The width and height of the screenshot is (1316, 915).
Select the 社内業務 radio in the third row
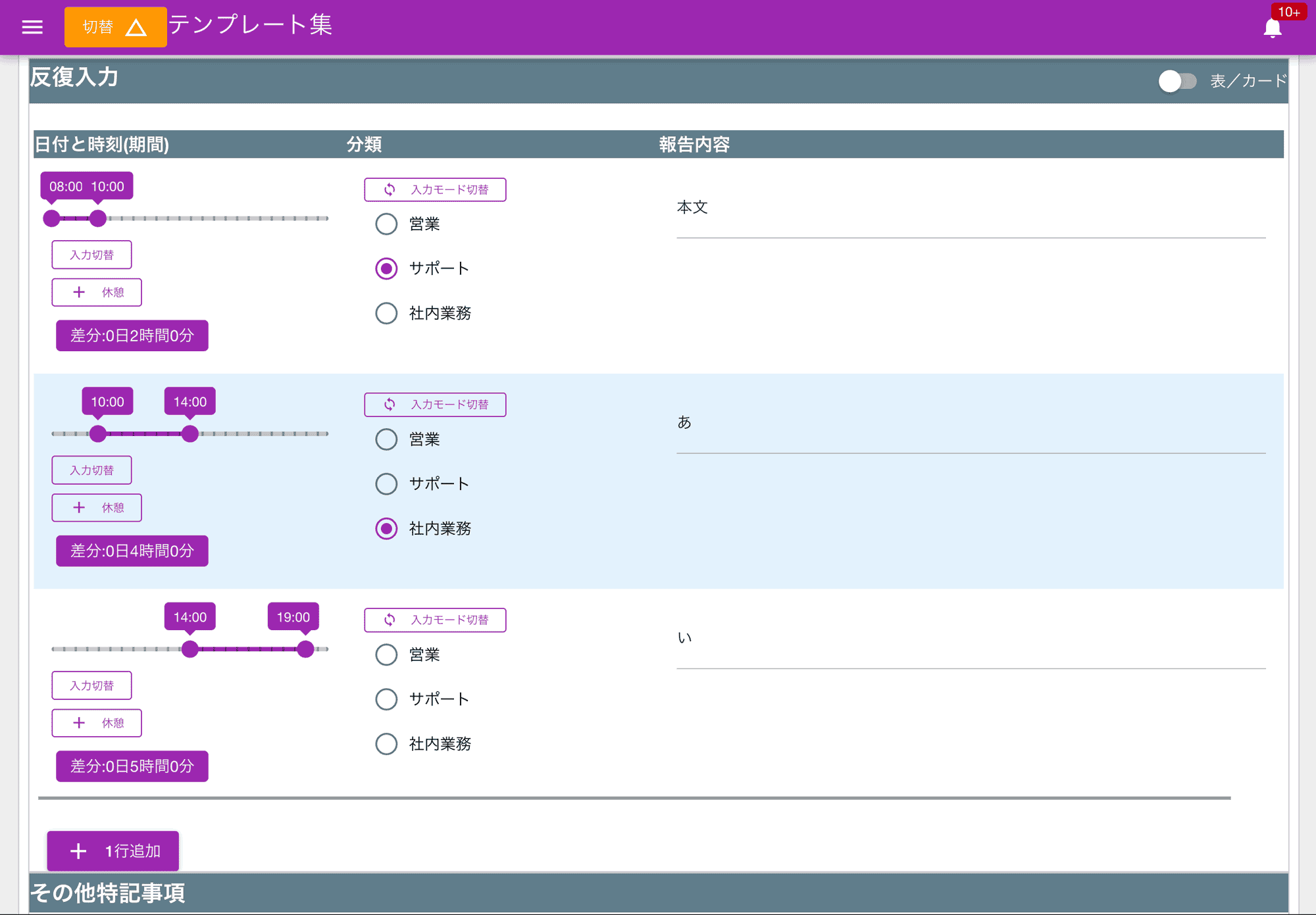(386, 744)
